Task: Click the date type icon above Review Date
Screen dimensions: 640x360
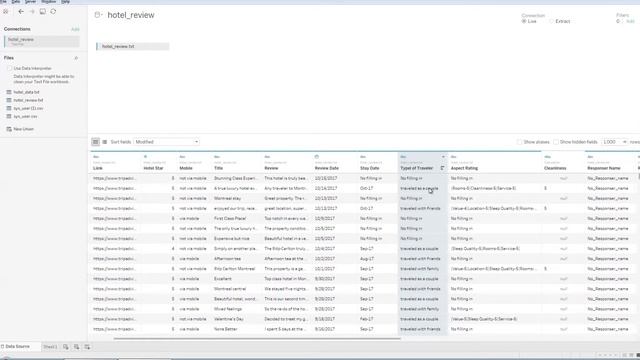Action: pyautogui.click(x=317, y=157)
